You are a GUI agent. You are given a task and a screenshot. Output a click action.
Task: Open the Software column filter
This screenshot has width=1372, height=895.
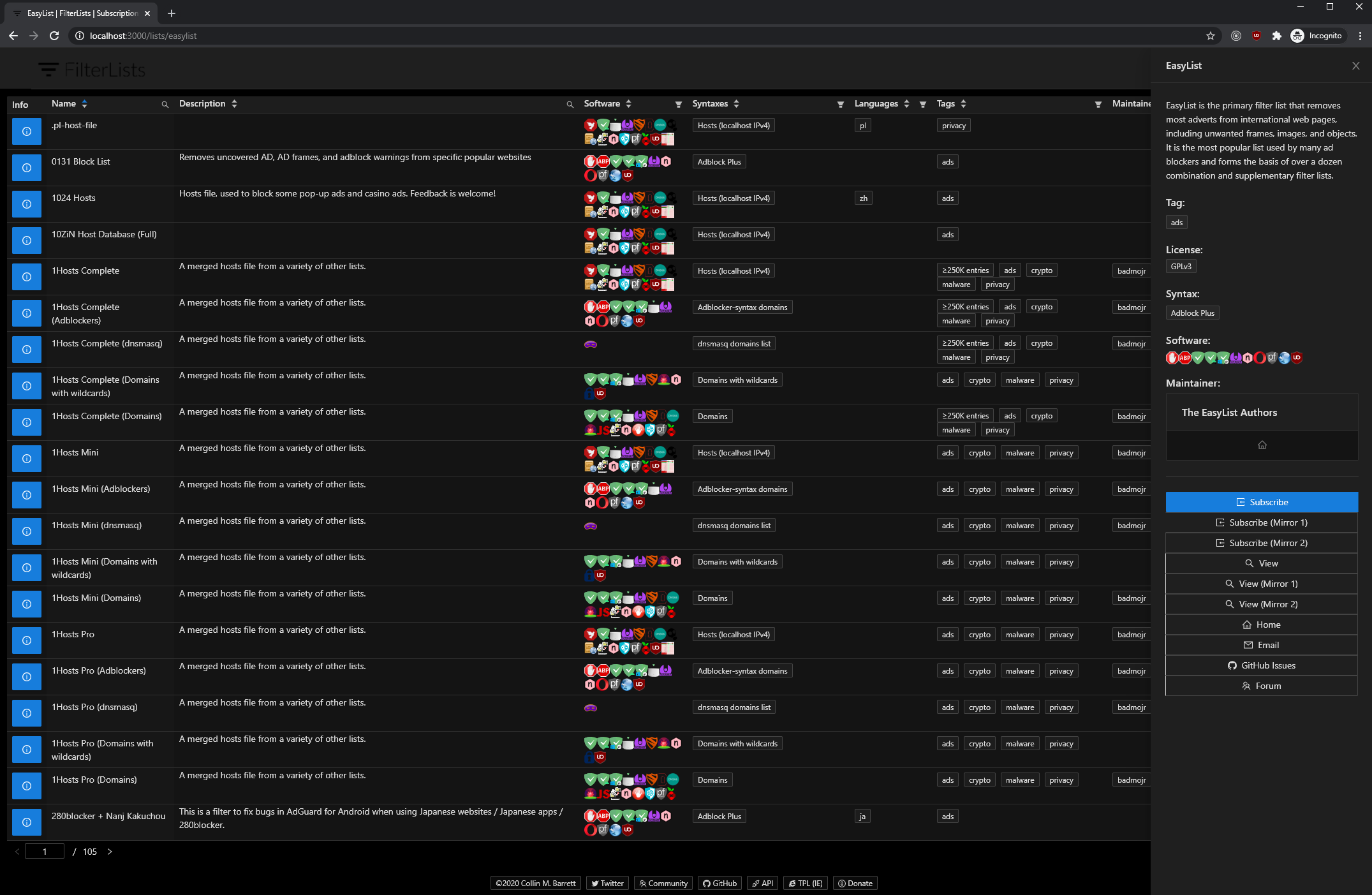[x=678, y=105]
